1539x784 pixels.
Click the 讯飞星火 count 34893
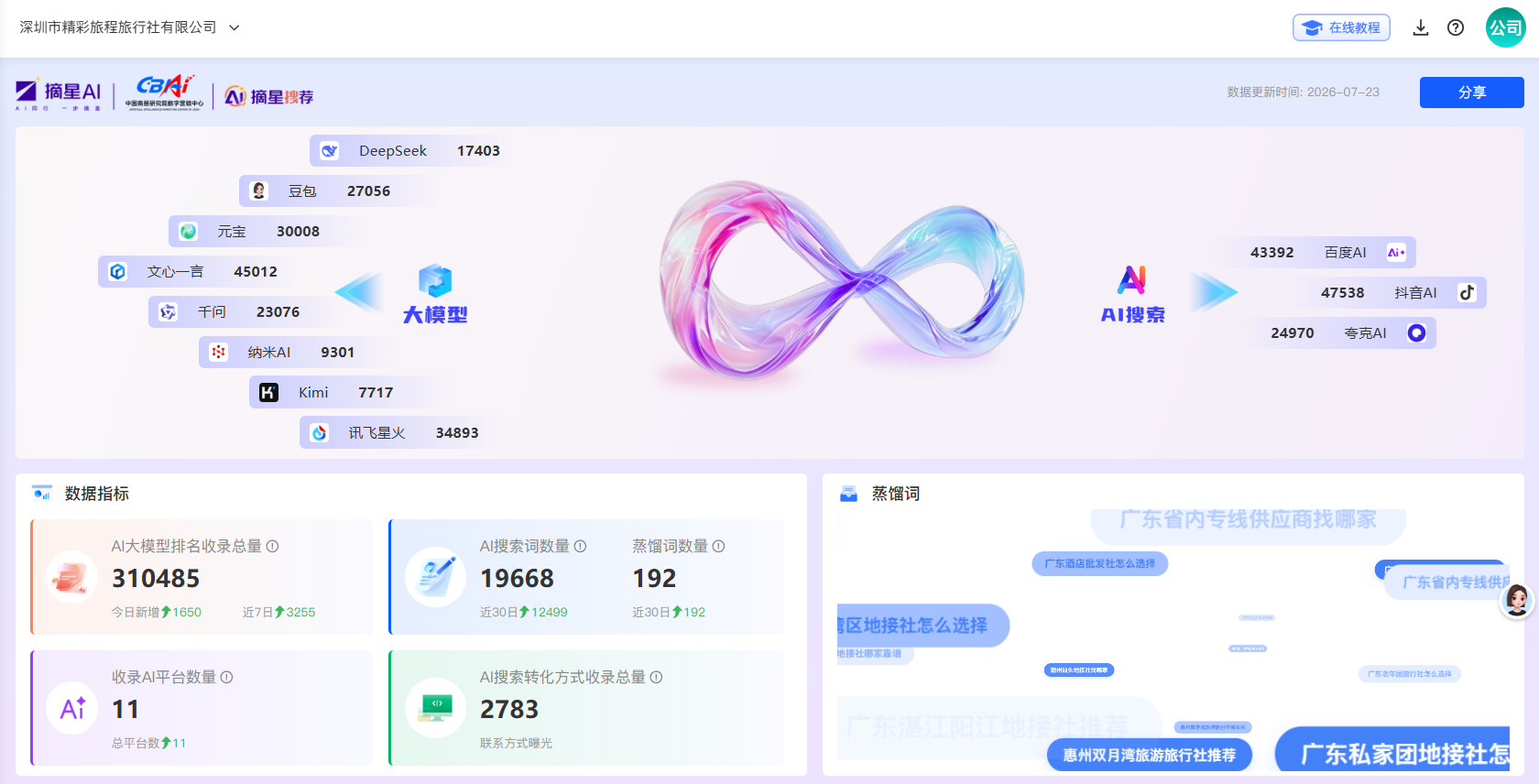point(457,433)
